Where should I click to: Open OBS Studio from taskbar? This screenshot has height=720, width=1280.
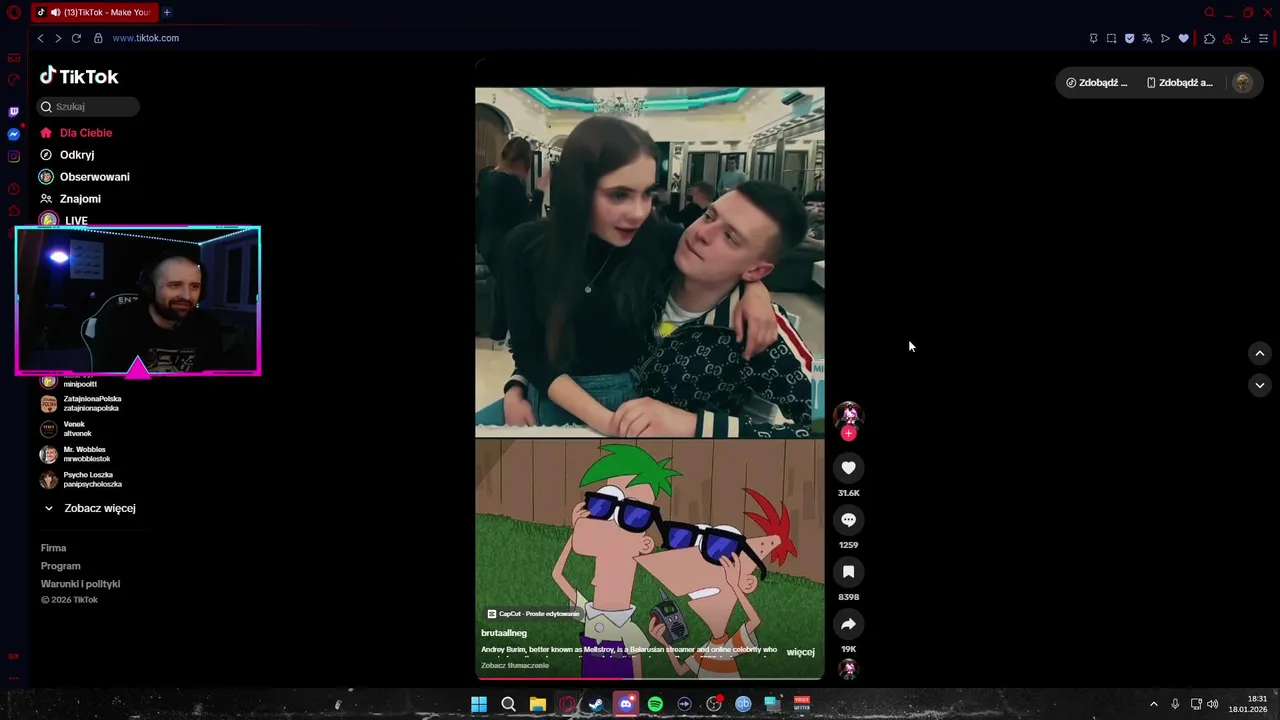point(713,704)
